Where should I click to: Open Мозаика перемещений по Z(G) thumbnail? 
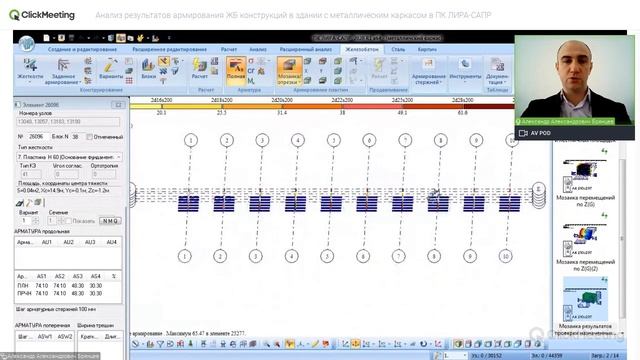click(x=585, y=176)
